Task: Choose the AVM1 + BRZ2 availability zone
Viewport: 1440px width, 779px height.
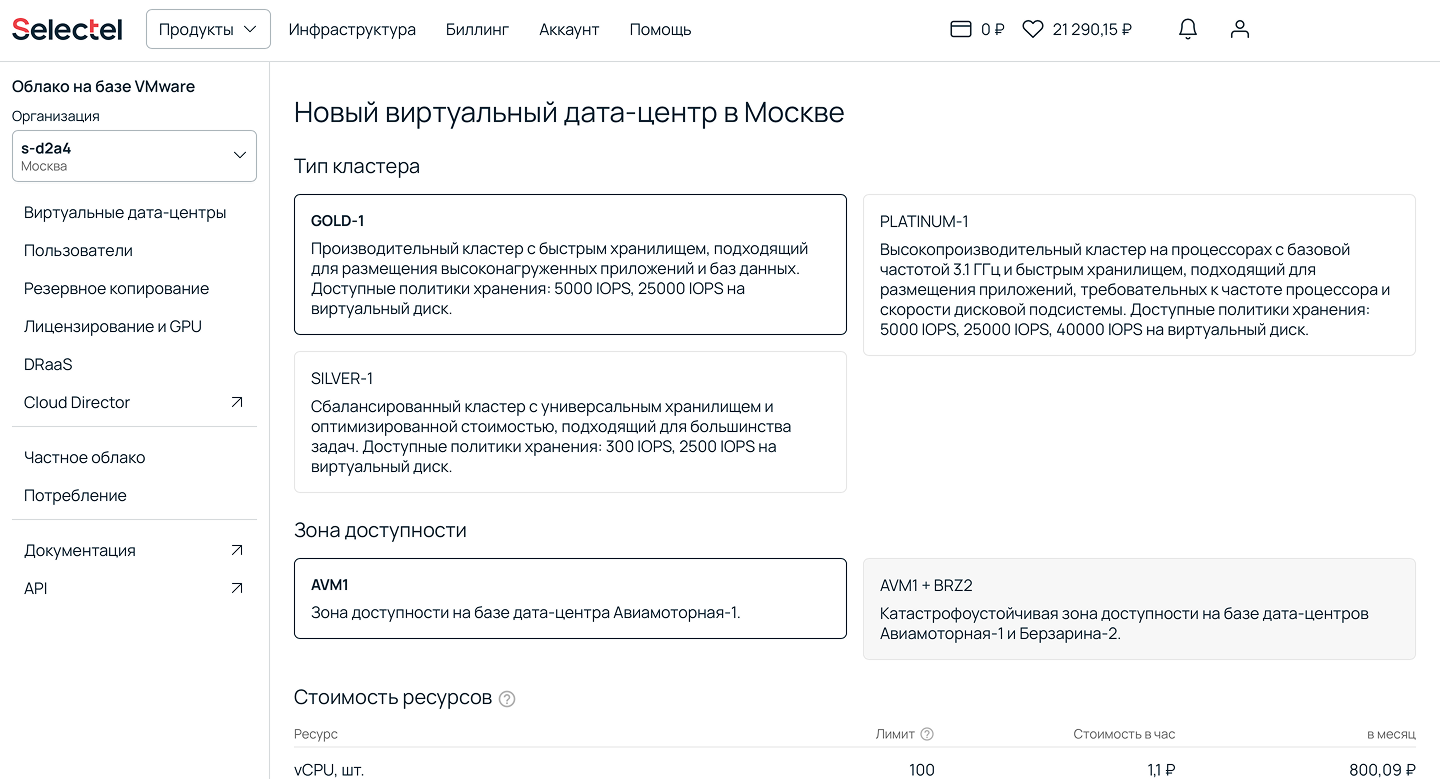Action: click(x=1139, y=609)
